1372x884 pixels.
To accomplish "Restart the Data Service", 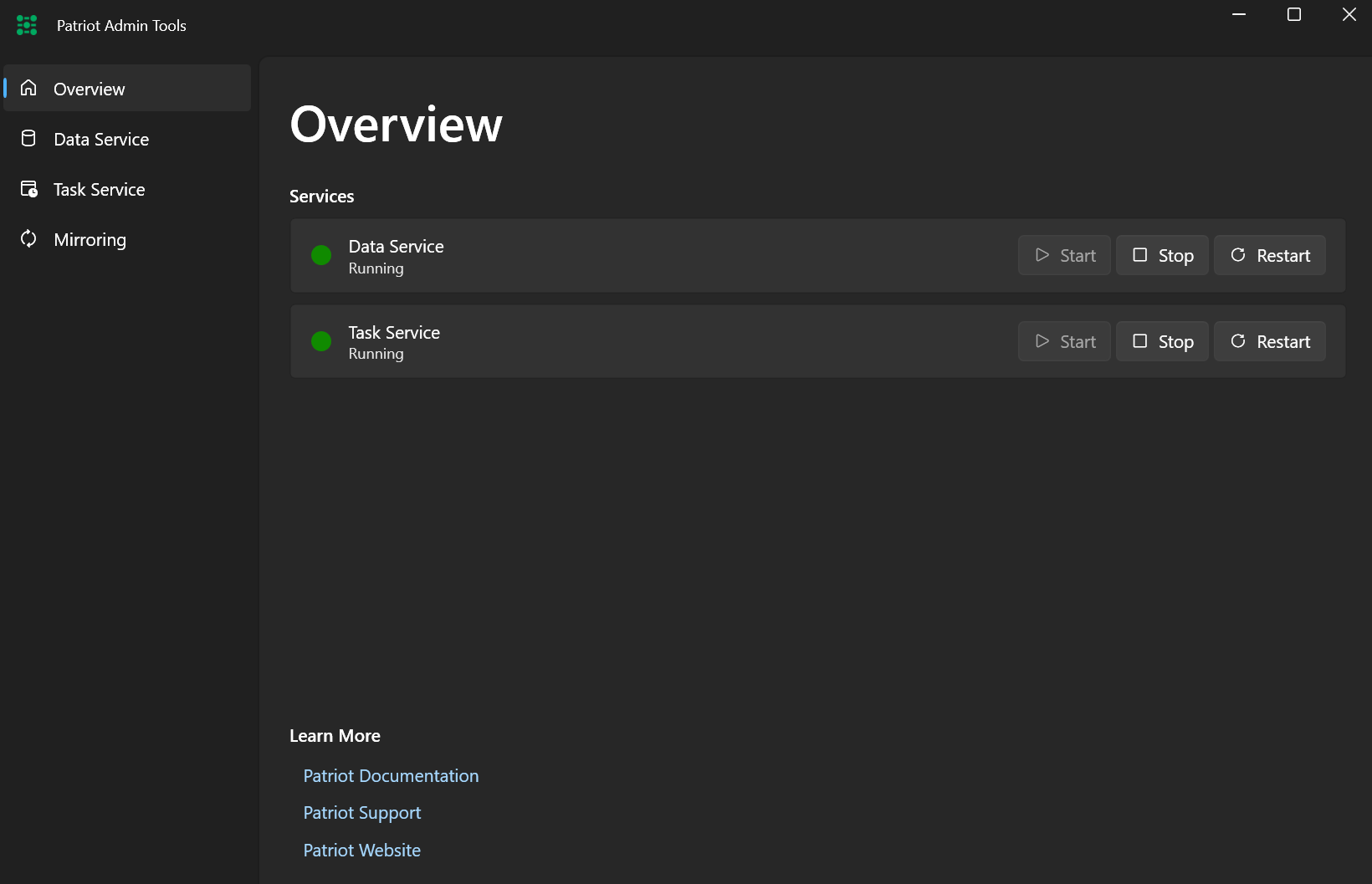I will (x=1270, y=255).
